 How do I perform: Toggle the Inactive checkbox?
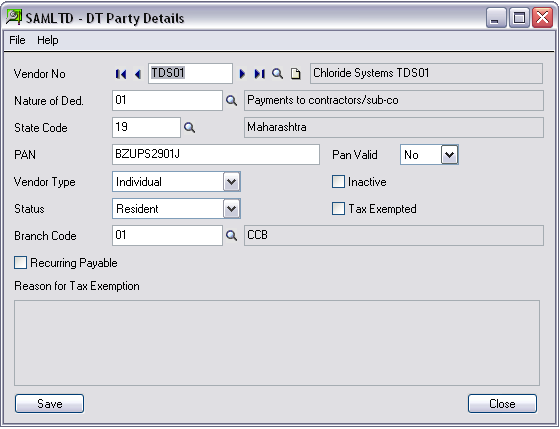tap(338, 182)
